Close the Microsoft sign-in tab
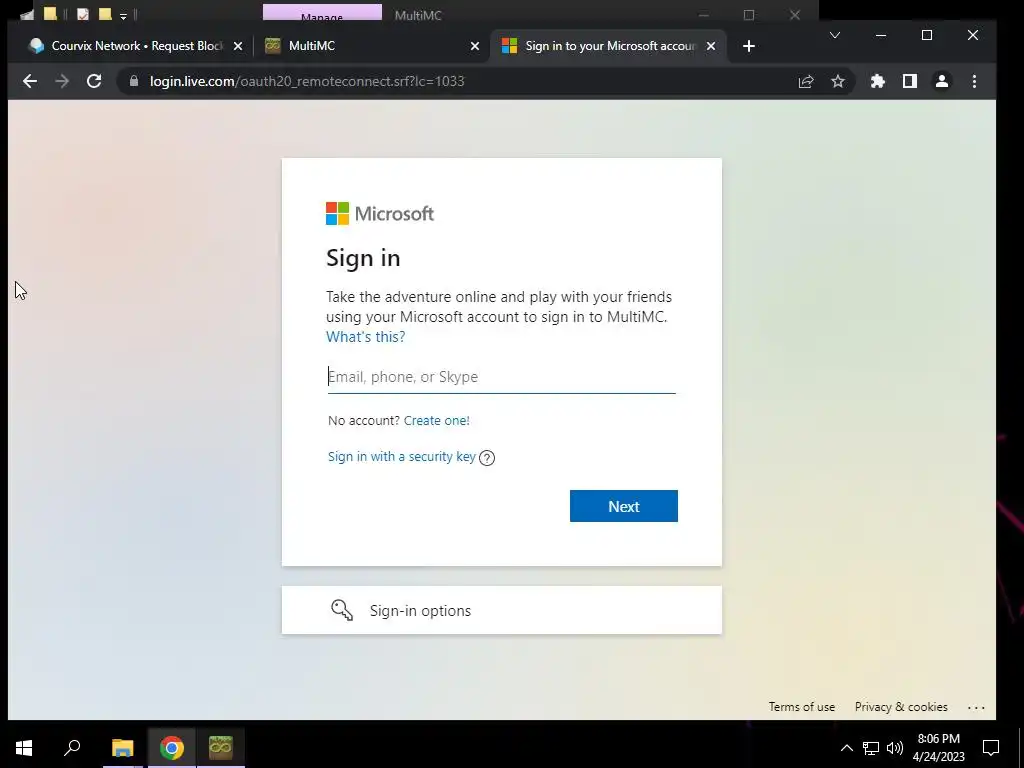Image resolution: width=1024 pixels, height=768 pixels. (x=711, y=46)
